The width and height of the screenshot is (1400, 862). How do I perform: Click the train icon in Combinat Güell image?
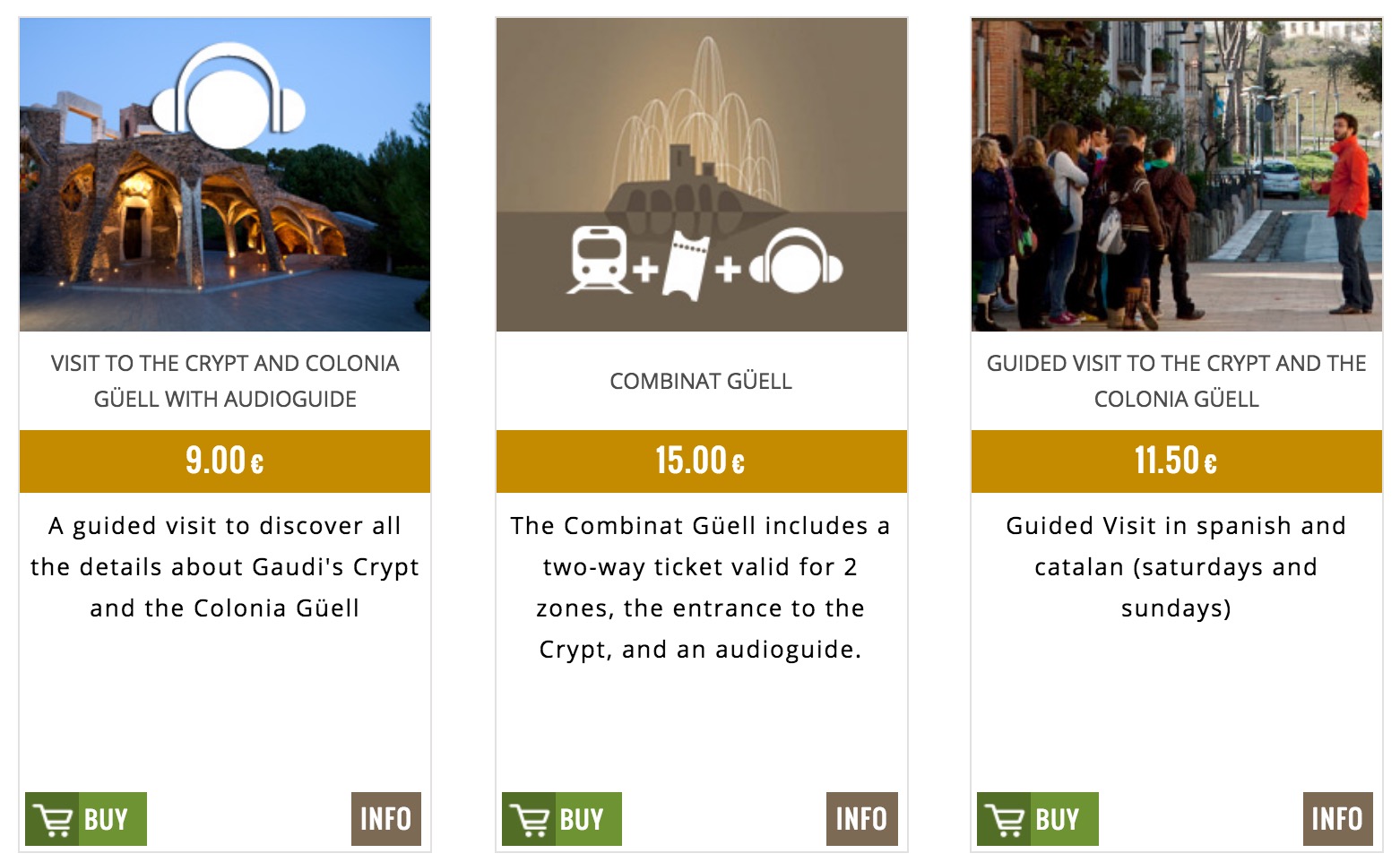coord(598,260)
